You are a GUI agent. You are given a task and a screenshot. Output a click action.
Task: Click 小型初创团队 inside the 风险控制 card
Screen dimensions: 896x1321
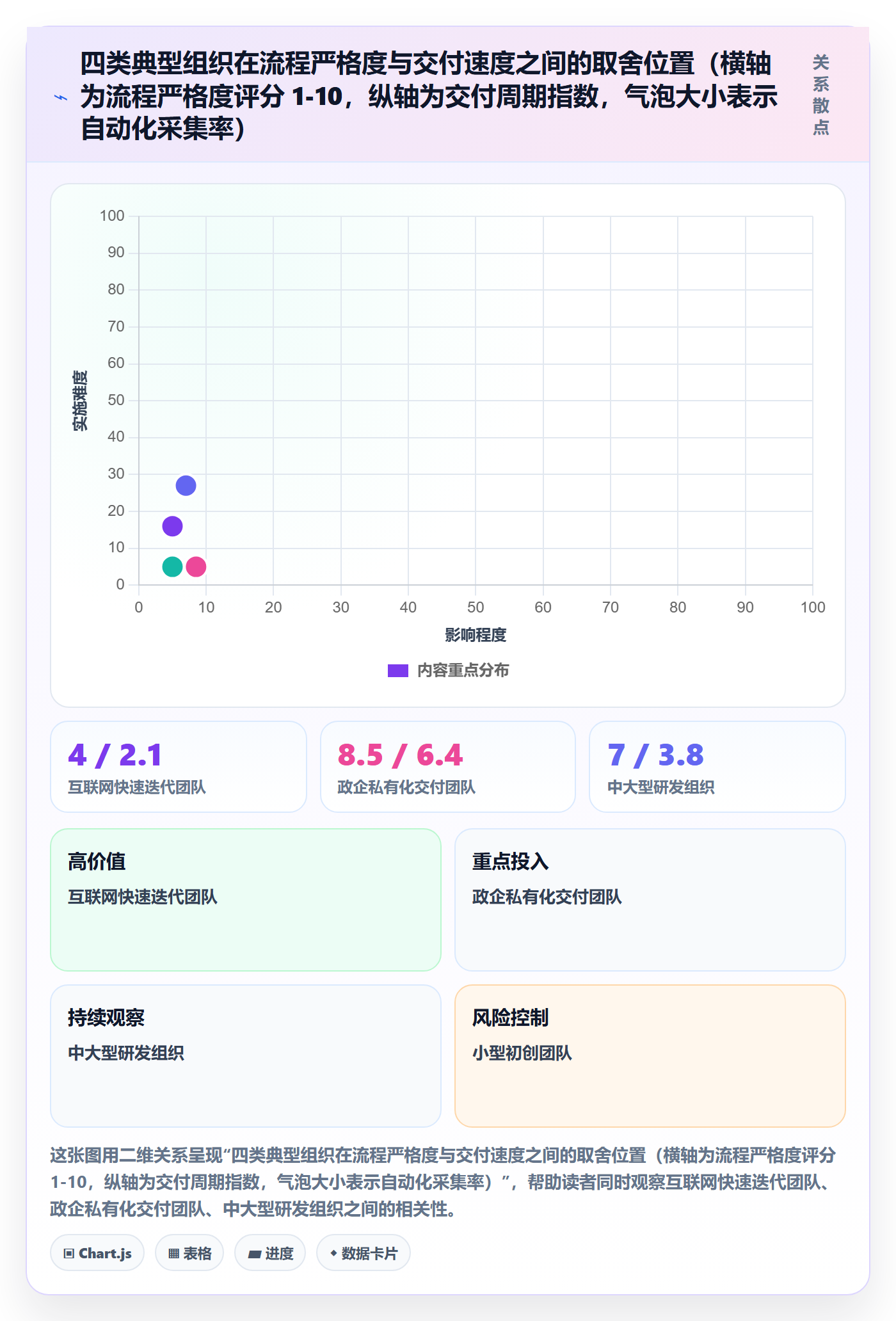pos(522,1053)
